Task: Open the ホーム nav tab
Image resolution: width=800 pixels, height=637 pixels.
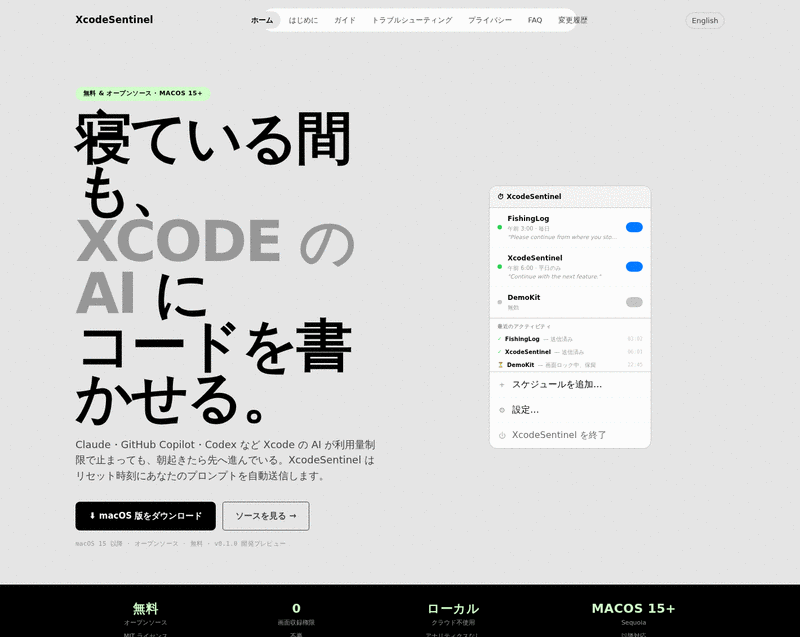Action: pyautogui.click(x=262, y=20)
